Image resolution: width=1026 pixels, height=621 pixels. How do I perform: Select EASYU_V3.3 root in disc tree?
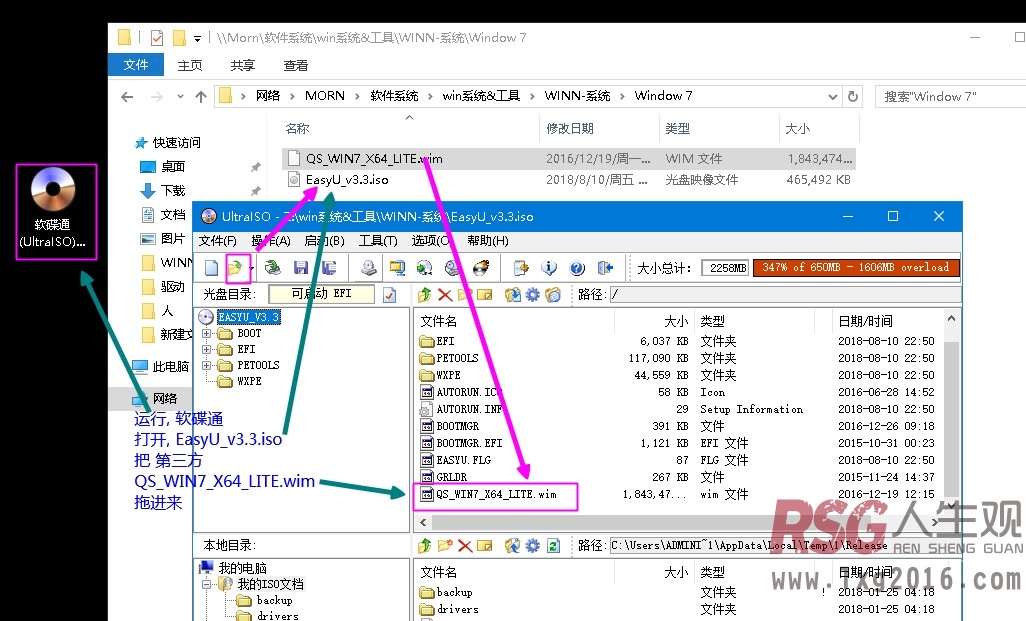pos(249,317)
